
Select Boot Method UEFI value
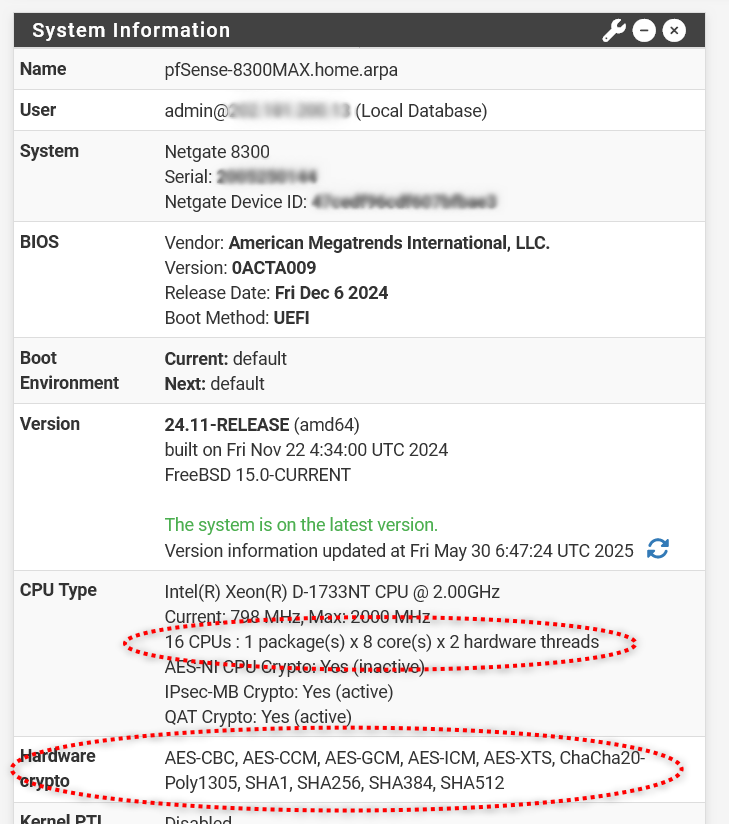291,318
